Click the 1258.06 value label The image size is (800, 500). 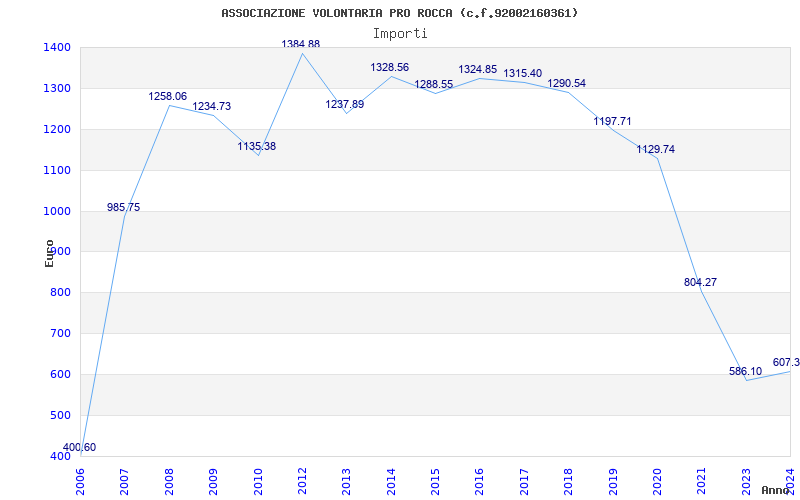(167, 96)
